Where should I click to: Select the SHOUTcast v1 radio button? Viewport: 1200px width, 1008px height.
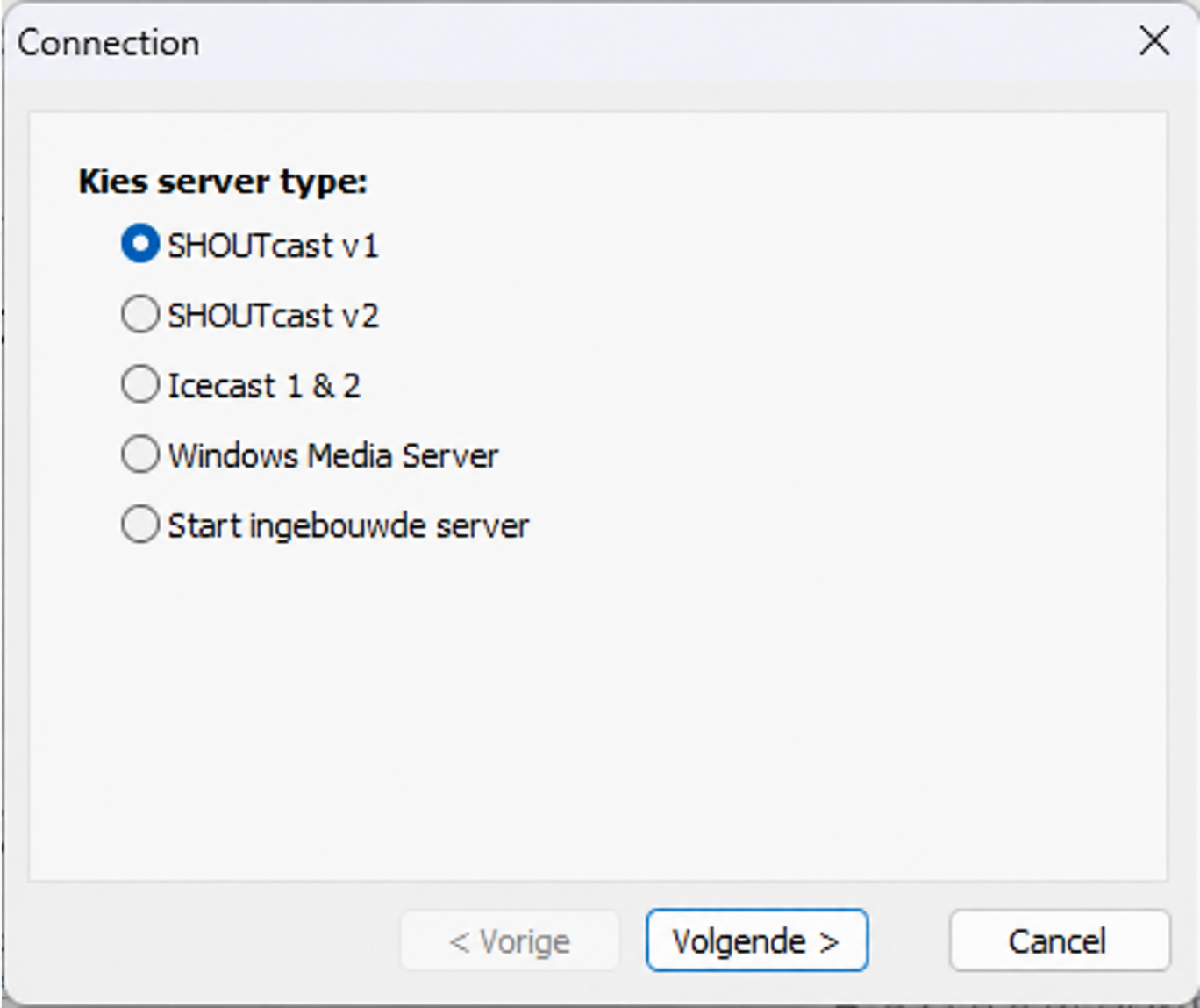click(140, 244)
